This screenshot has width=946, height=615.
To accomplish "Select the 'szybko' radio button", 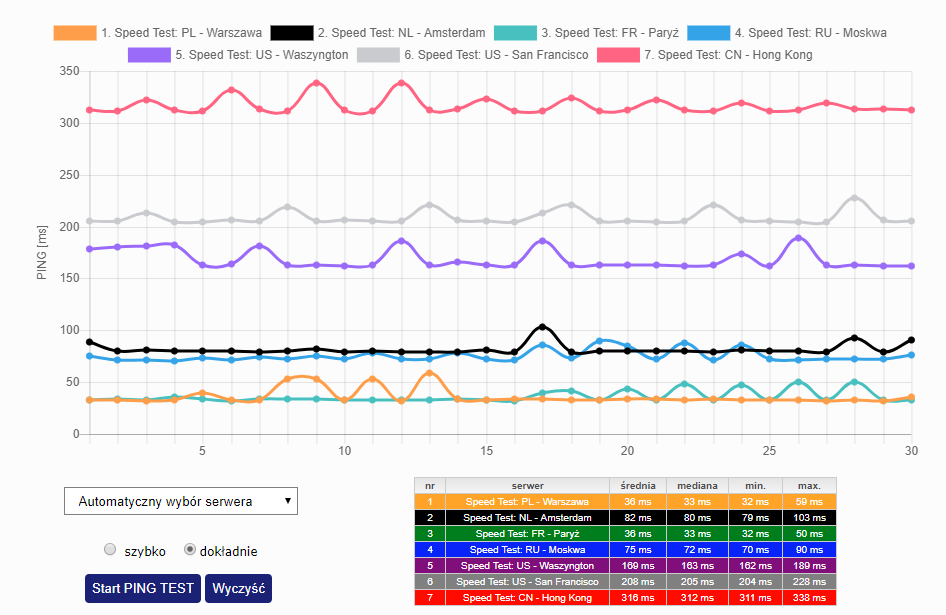I will 111,550.
